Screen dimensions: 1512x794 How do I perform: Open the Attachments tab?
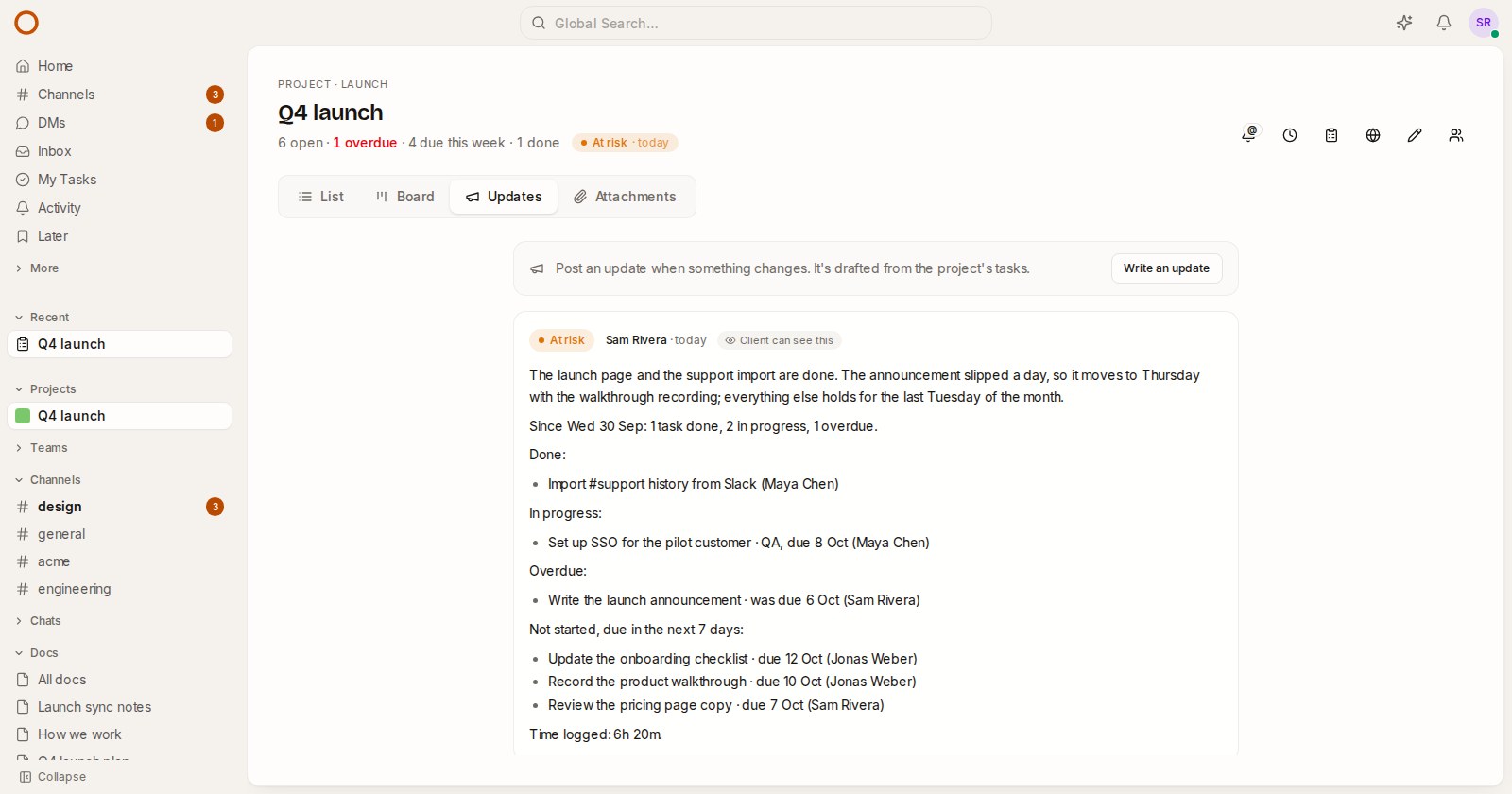pos(625,197)
